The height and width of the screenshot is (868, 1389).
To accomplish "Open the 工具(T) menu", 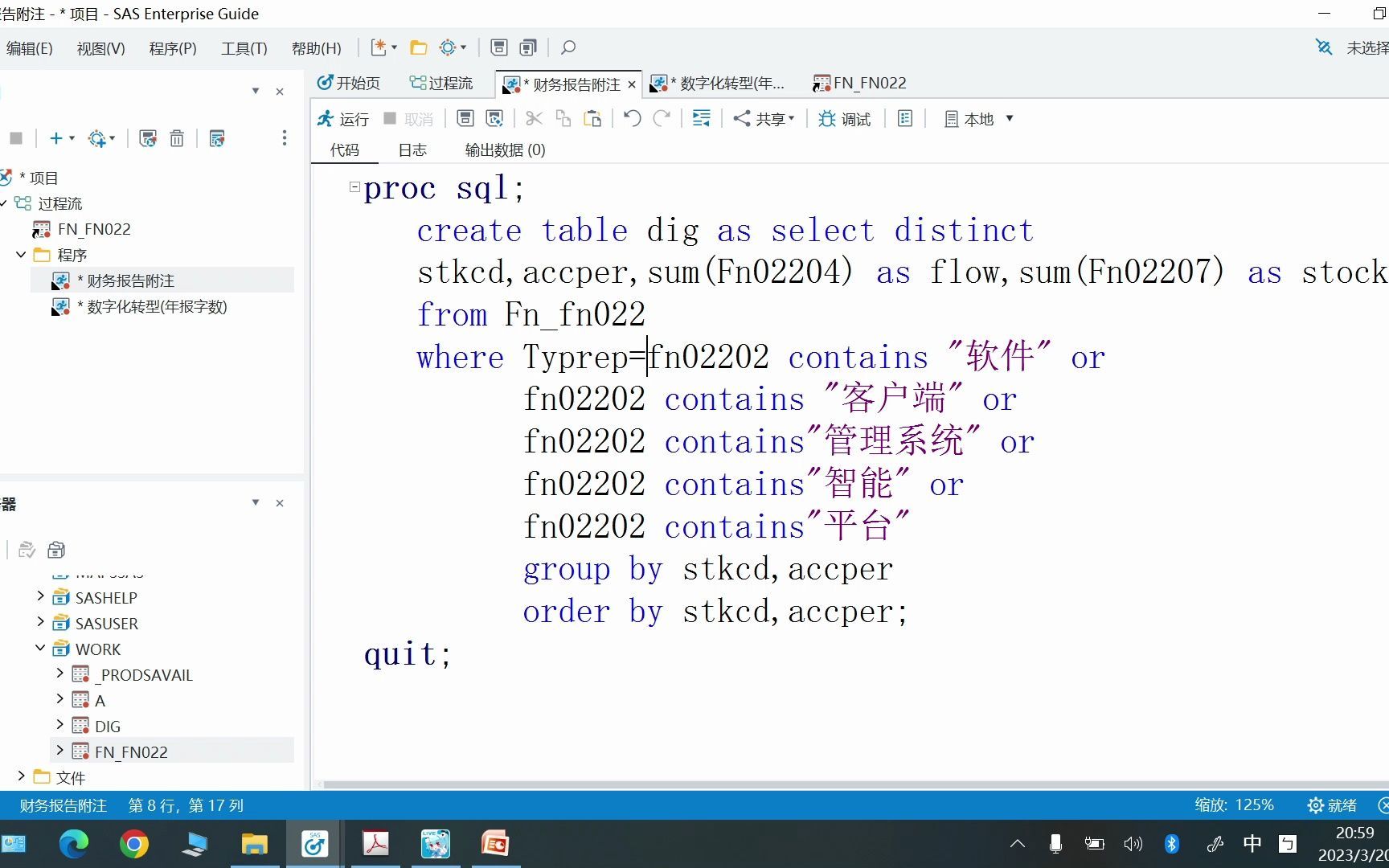I will coord(244,48).
